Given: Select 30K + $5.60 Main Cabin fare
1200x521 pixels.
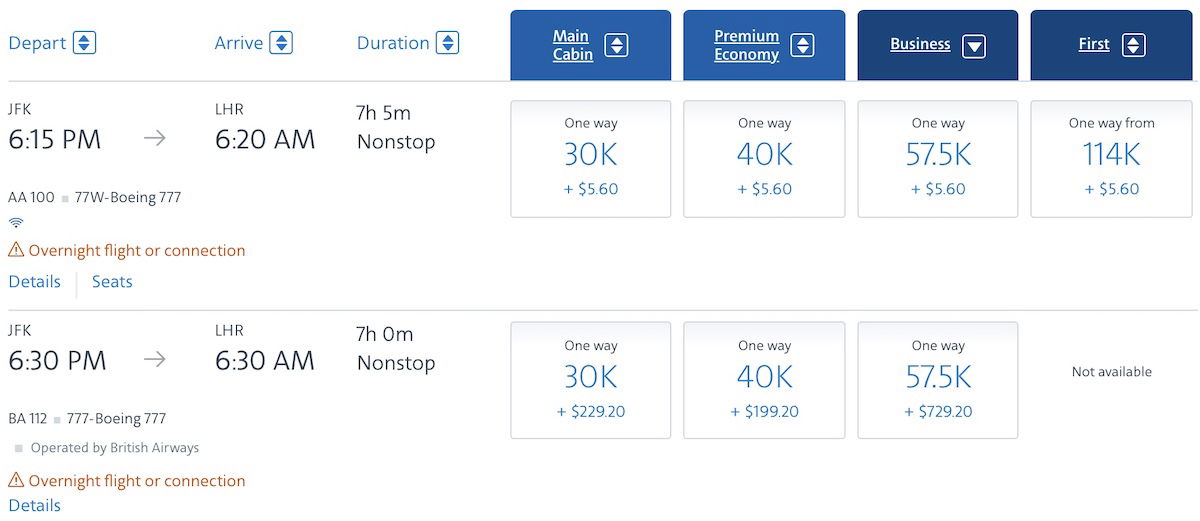Looking at the screenshot, I should (x=591, y=158).
